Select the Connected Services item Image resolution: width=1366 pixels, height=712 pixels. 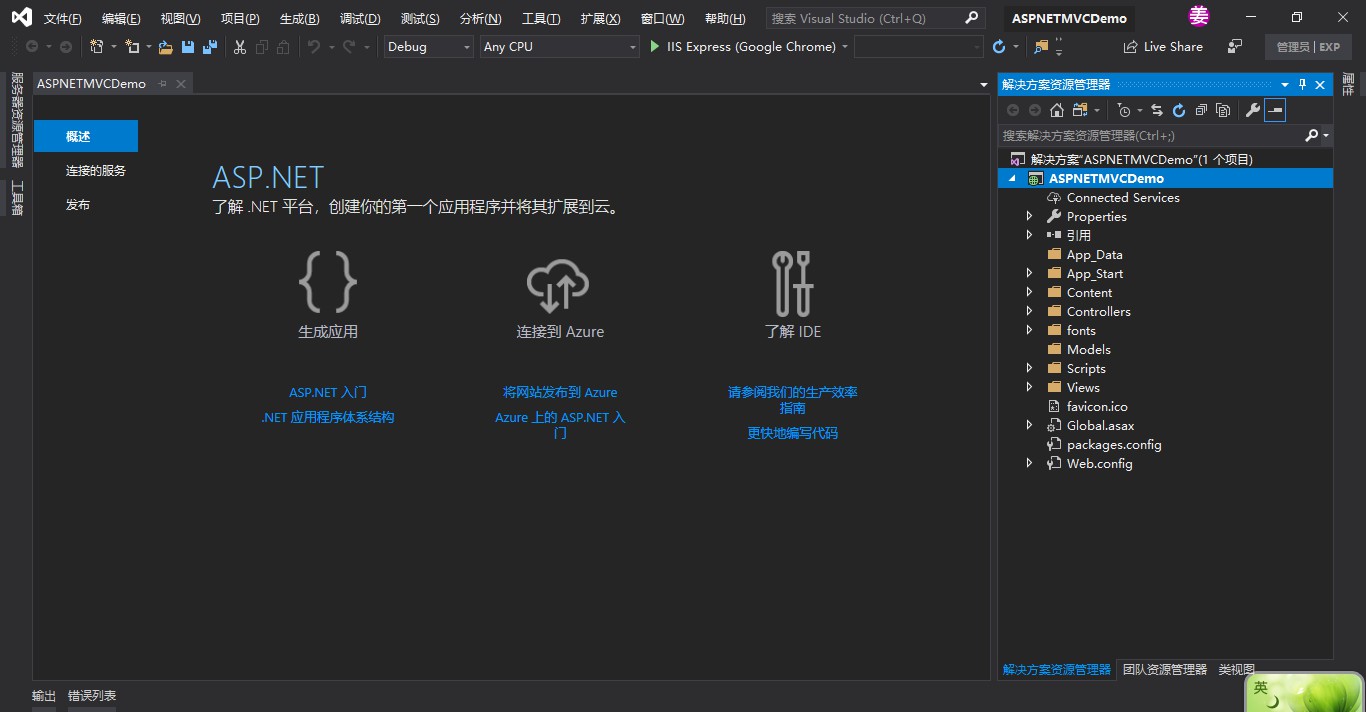(x=1123, y=197)
